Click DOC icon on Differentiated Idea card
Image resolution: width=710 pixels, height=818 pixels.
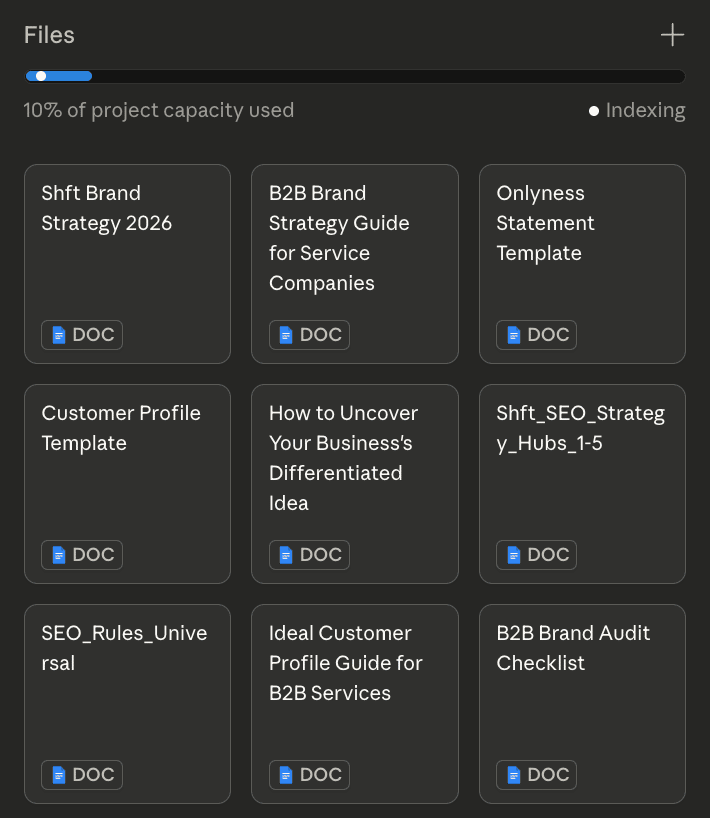[x=286, y=555]
